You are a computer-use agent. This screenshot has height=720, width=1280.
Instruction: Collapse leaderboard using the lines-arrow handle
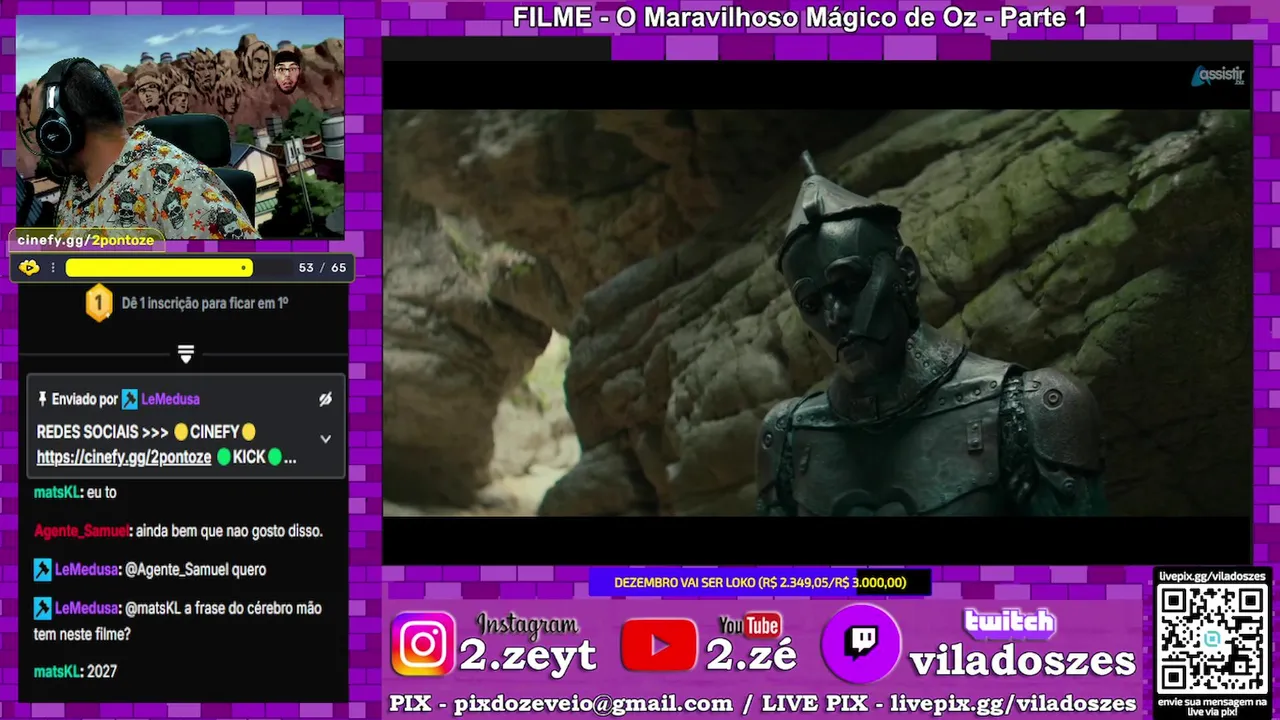185,354
